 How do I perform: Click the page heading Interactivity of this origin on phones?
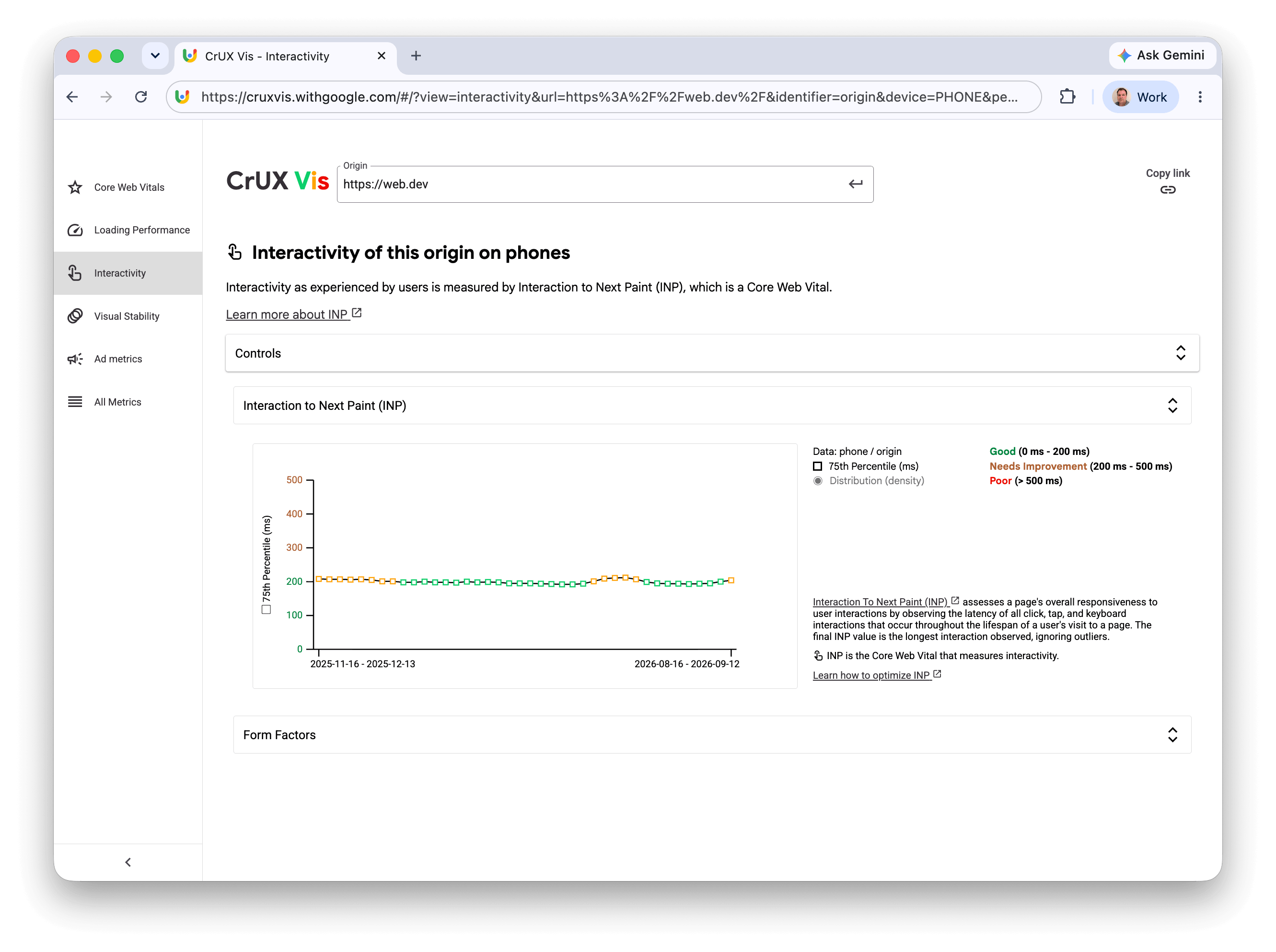[411, 253]
